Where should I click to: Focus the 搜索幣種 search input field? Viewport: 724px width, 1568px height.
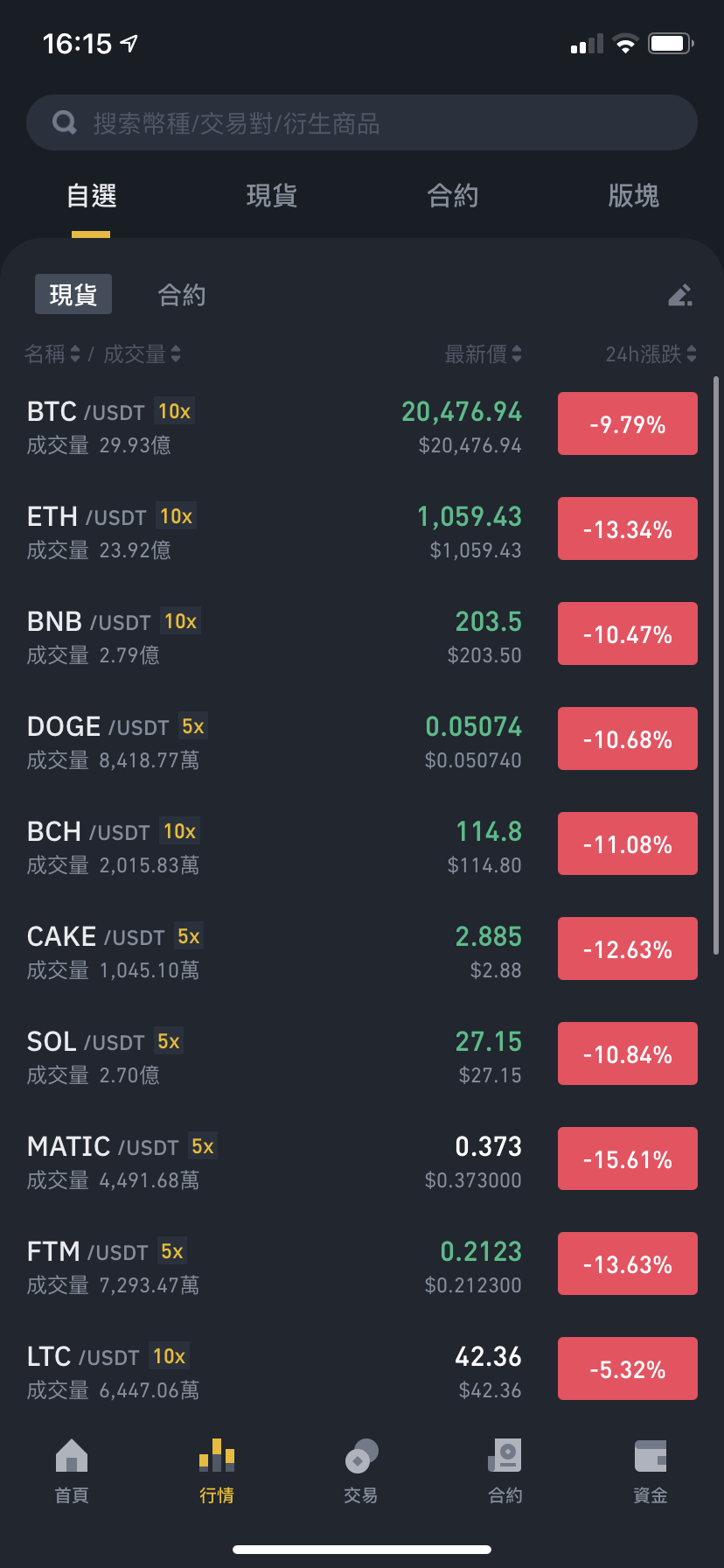[x=362, y=122]
